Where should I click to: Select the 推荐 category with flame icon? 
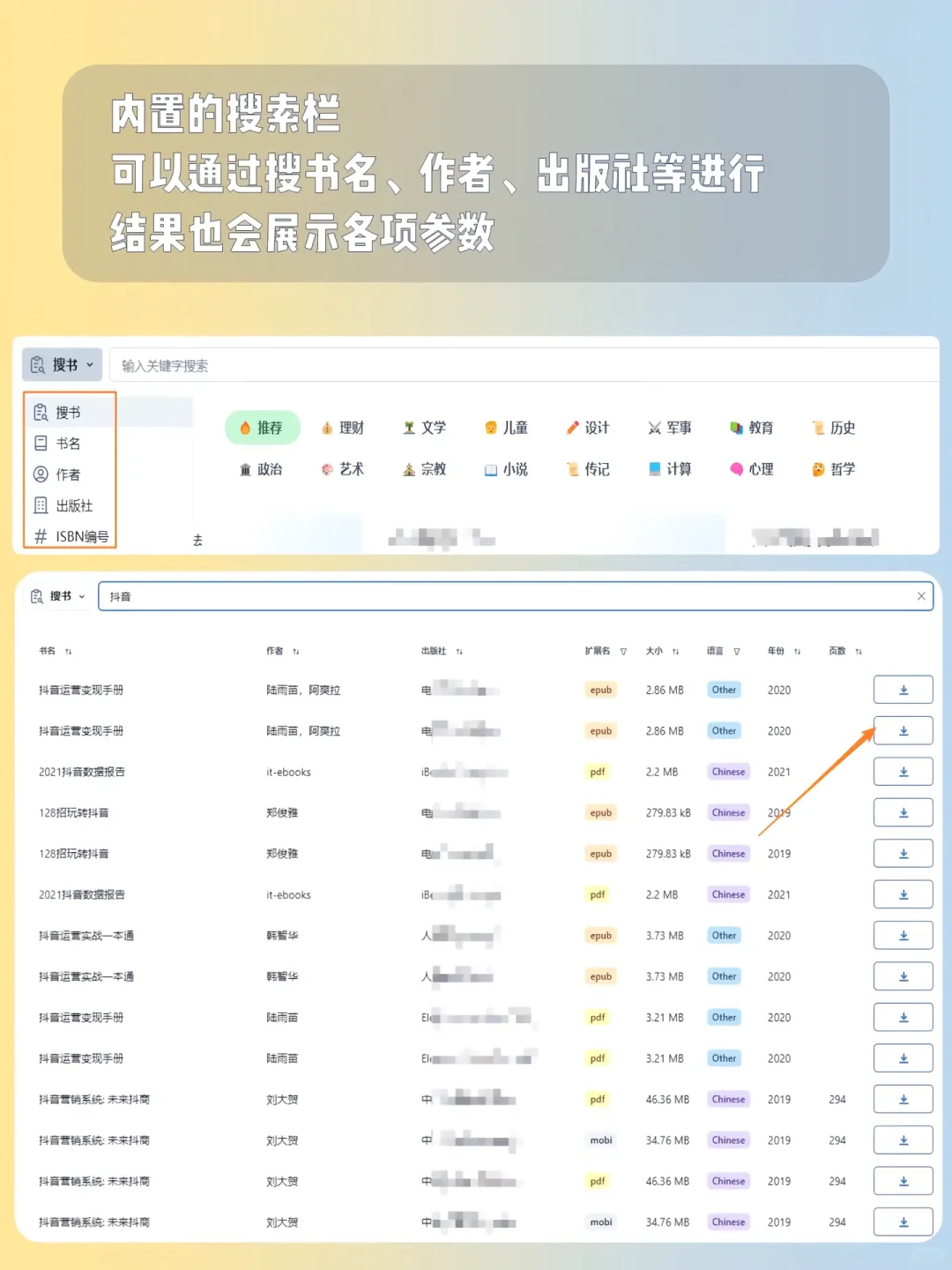click(x=262, y=428)
